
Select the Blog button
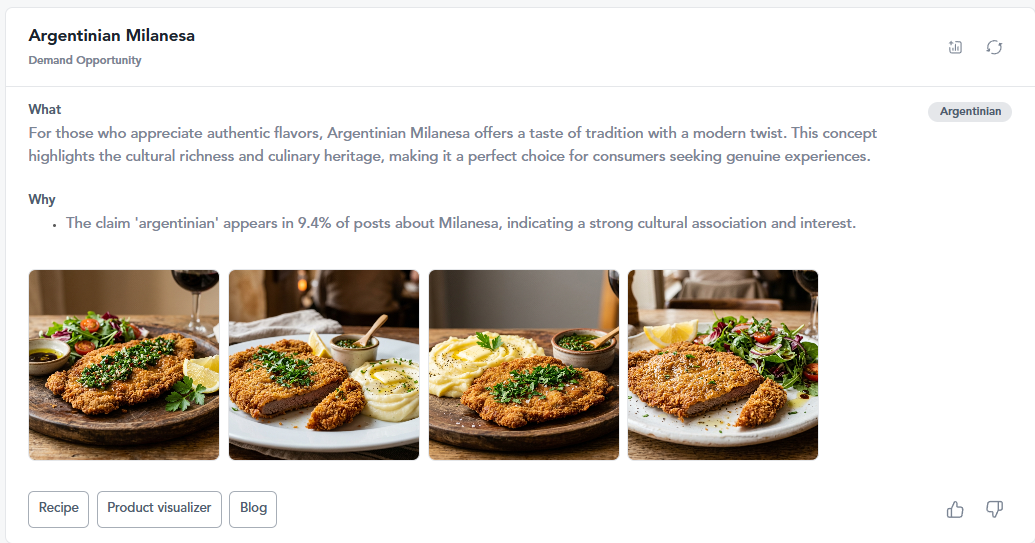pos(253,509)
